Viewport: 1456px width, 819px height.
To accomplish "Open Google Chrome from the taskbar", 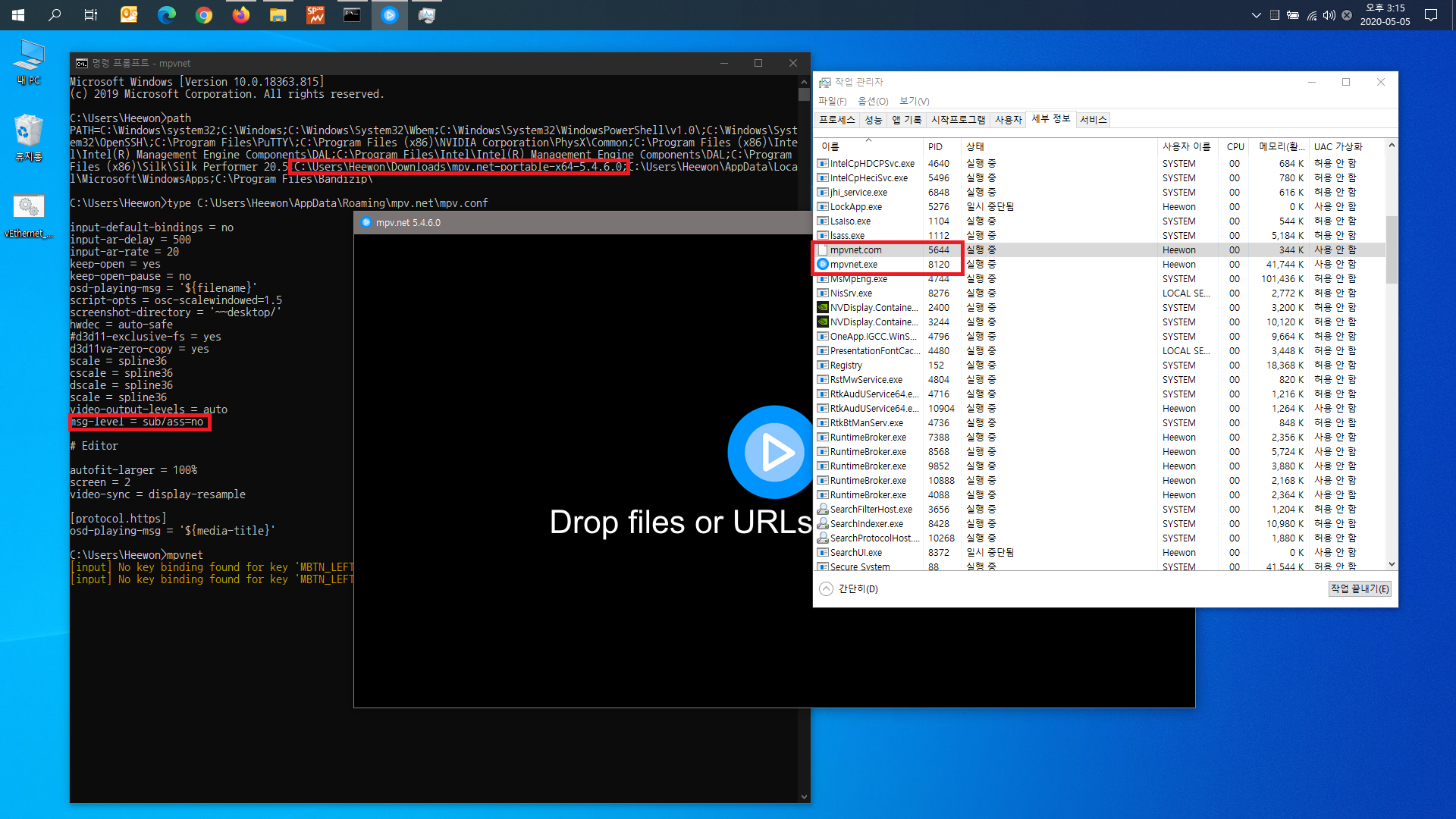I will click(x=203, y=15).
